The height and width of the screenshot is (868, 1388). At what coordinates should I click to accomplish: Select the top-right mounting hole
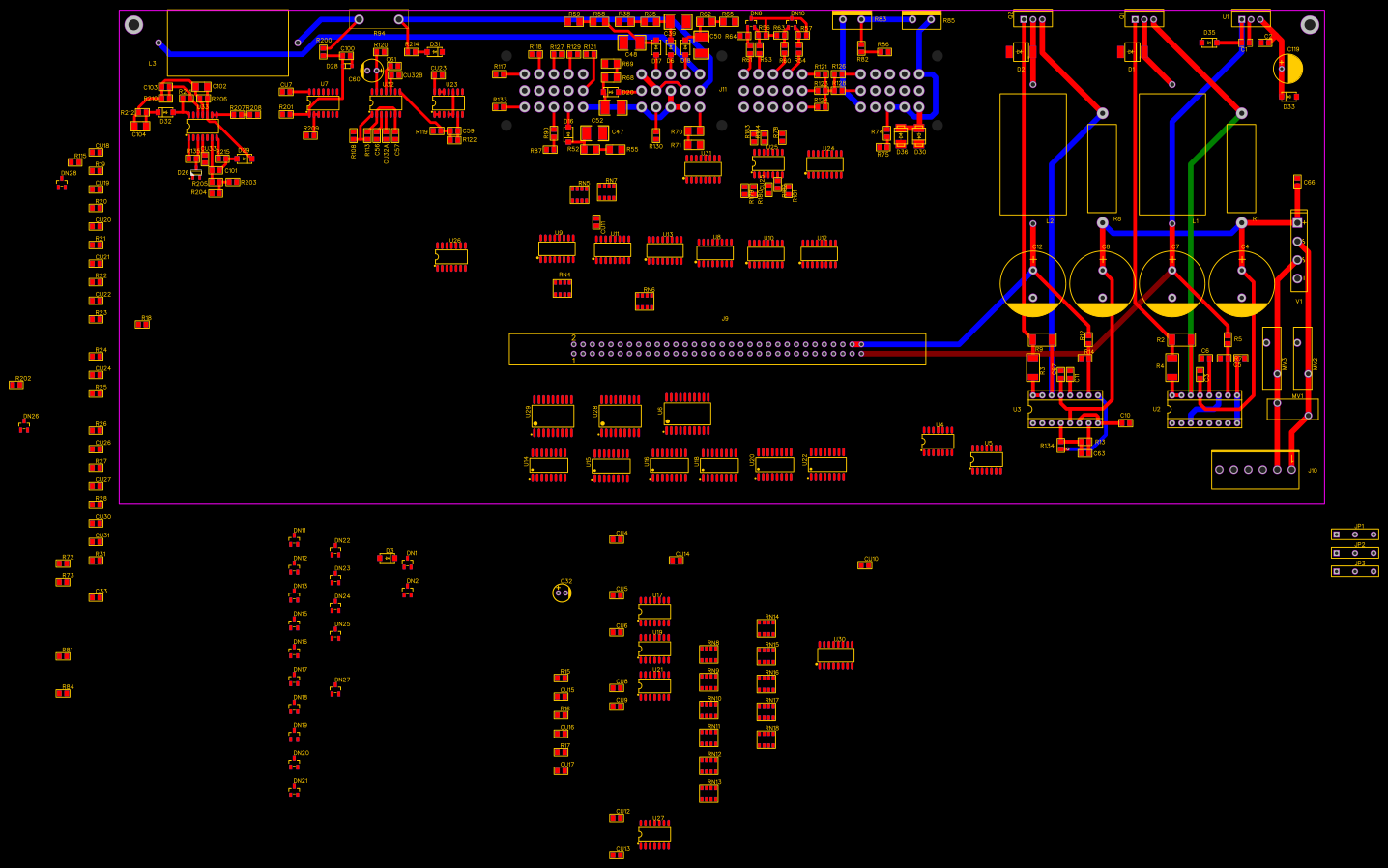tap(1310, 25)
